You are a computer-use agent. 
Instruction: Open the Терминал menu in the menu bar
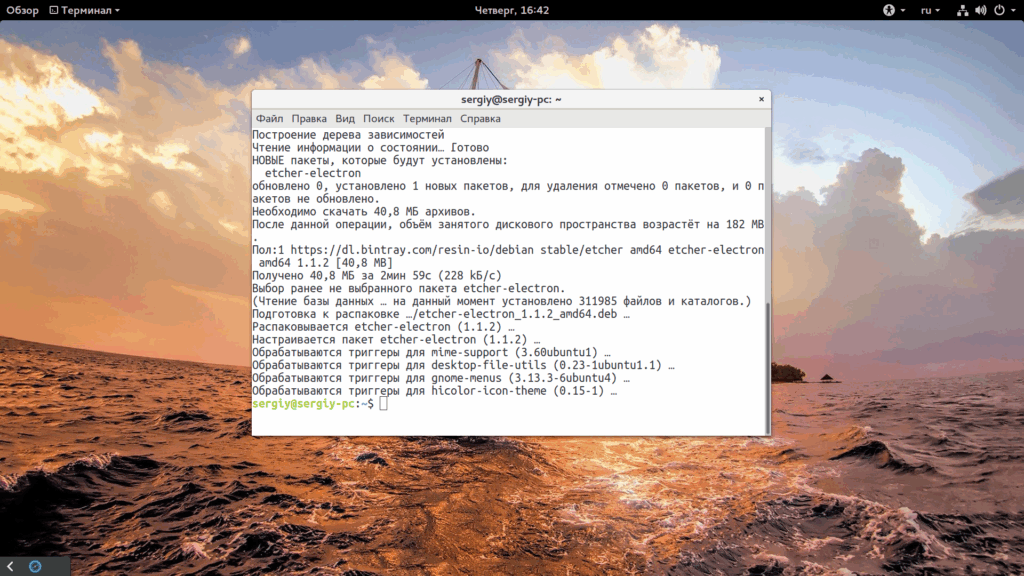[427, 119]
